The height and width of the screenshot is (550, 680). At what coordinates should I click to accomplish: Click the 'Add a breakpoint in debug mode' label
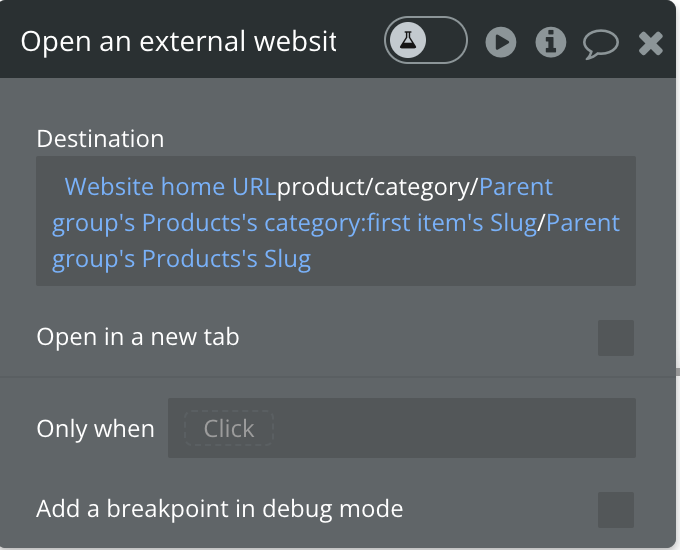coord(220,509)
